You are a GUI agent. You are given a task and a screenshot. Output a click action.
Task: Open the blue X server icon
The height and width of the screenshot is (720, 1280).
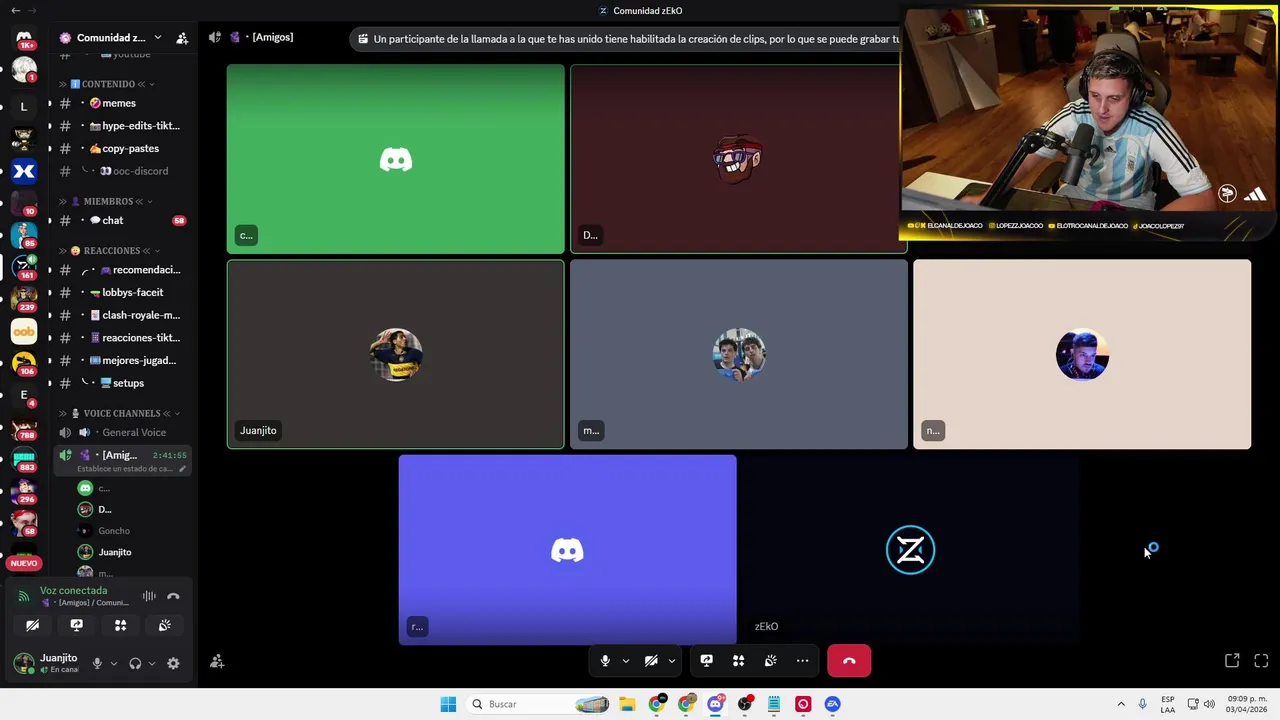tap(24, 171)
